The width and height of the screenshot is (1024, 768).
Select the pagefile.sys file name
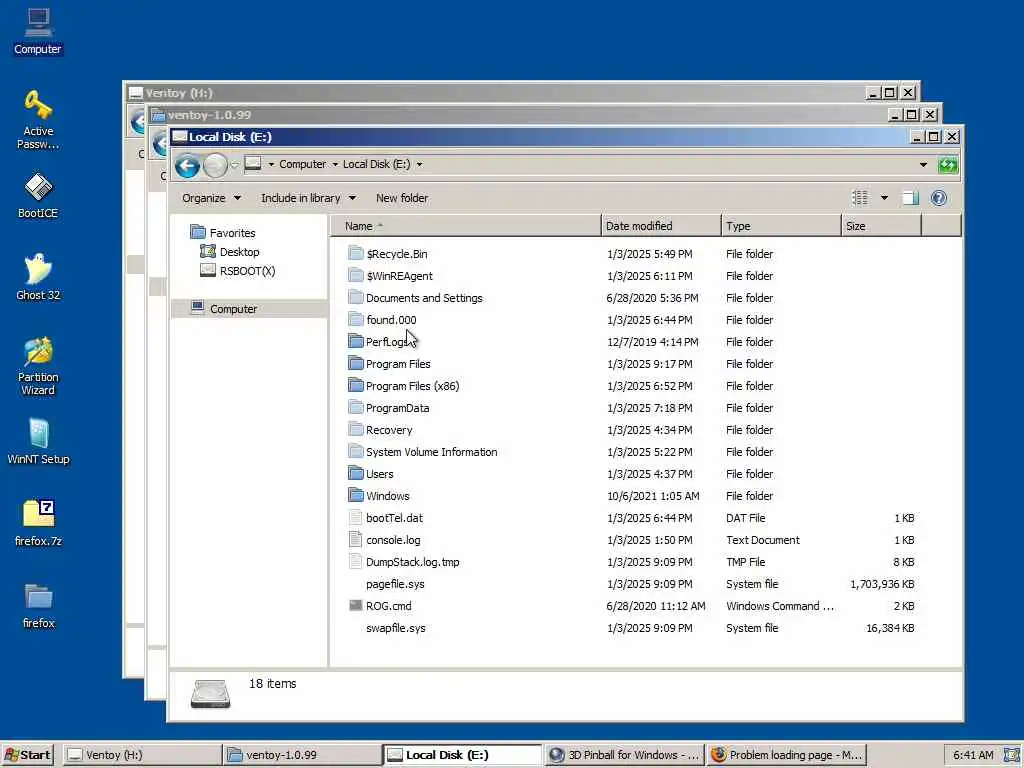pos(395,584)
